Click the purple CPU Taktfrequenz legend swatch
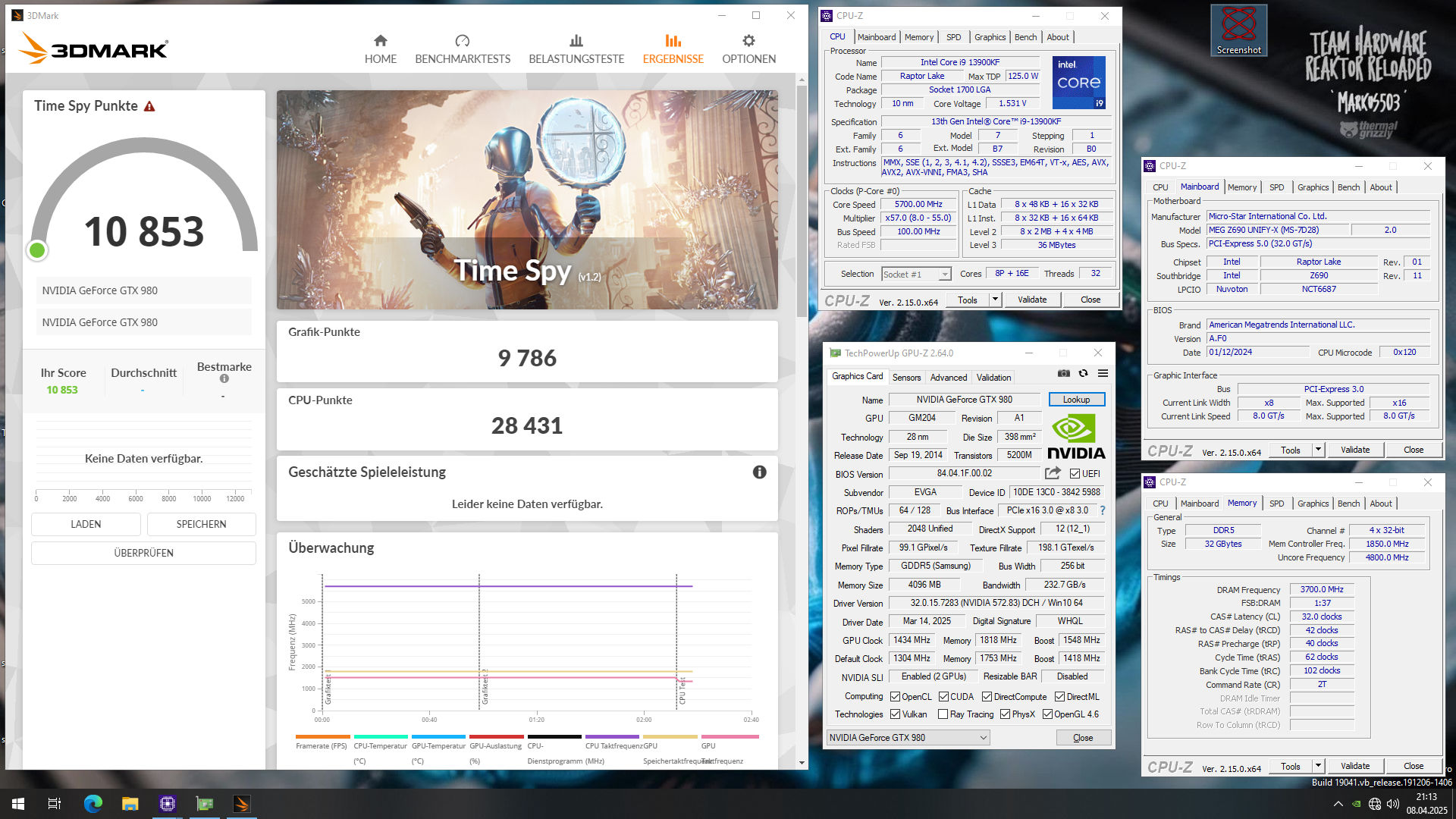Viewport: 1456px width, 819px height. 612,736
